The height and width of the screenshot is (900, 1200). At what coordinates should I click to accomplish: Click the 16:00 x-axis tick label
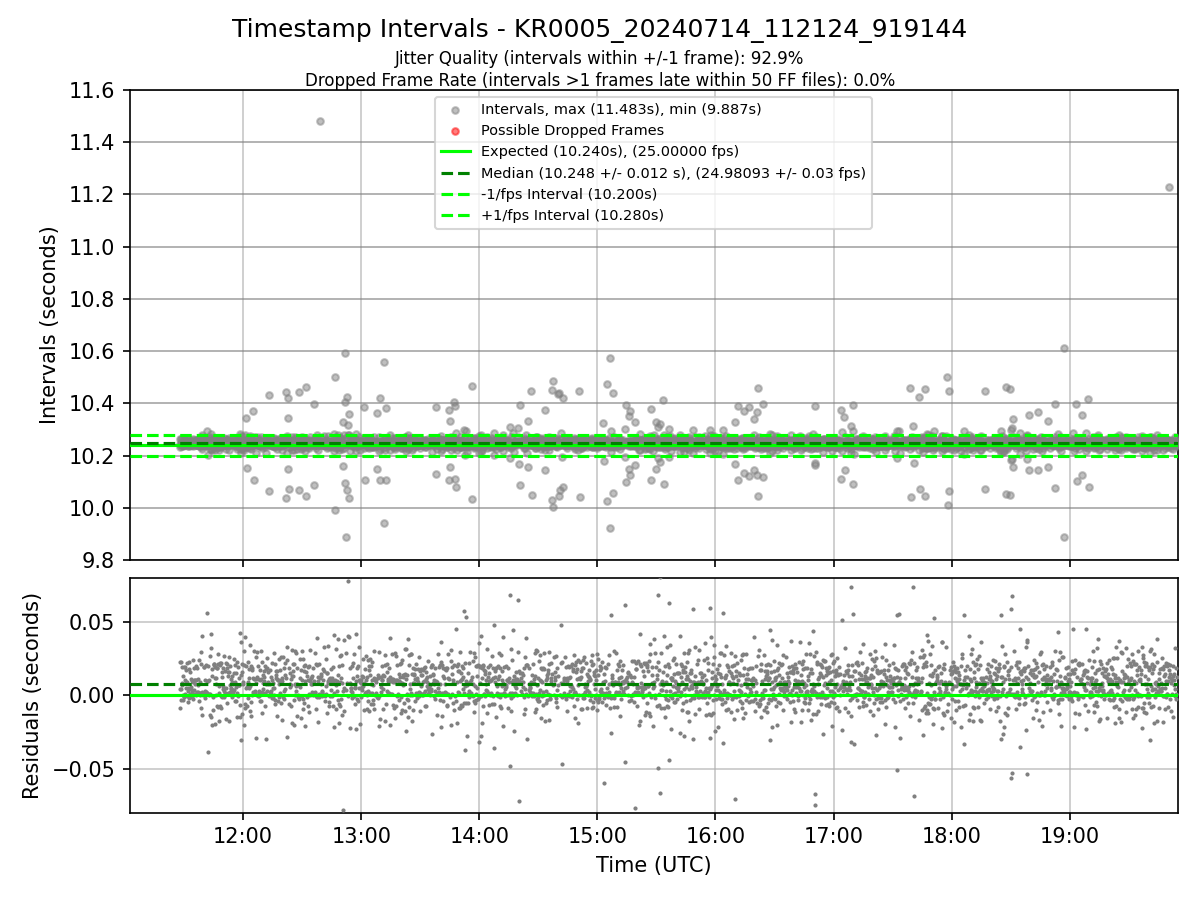click(715, 834)
